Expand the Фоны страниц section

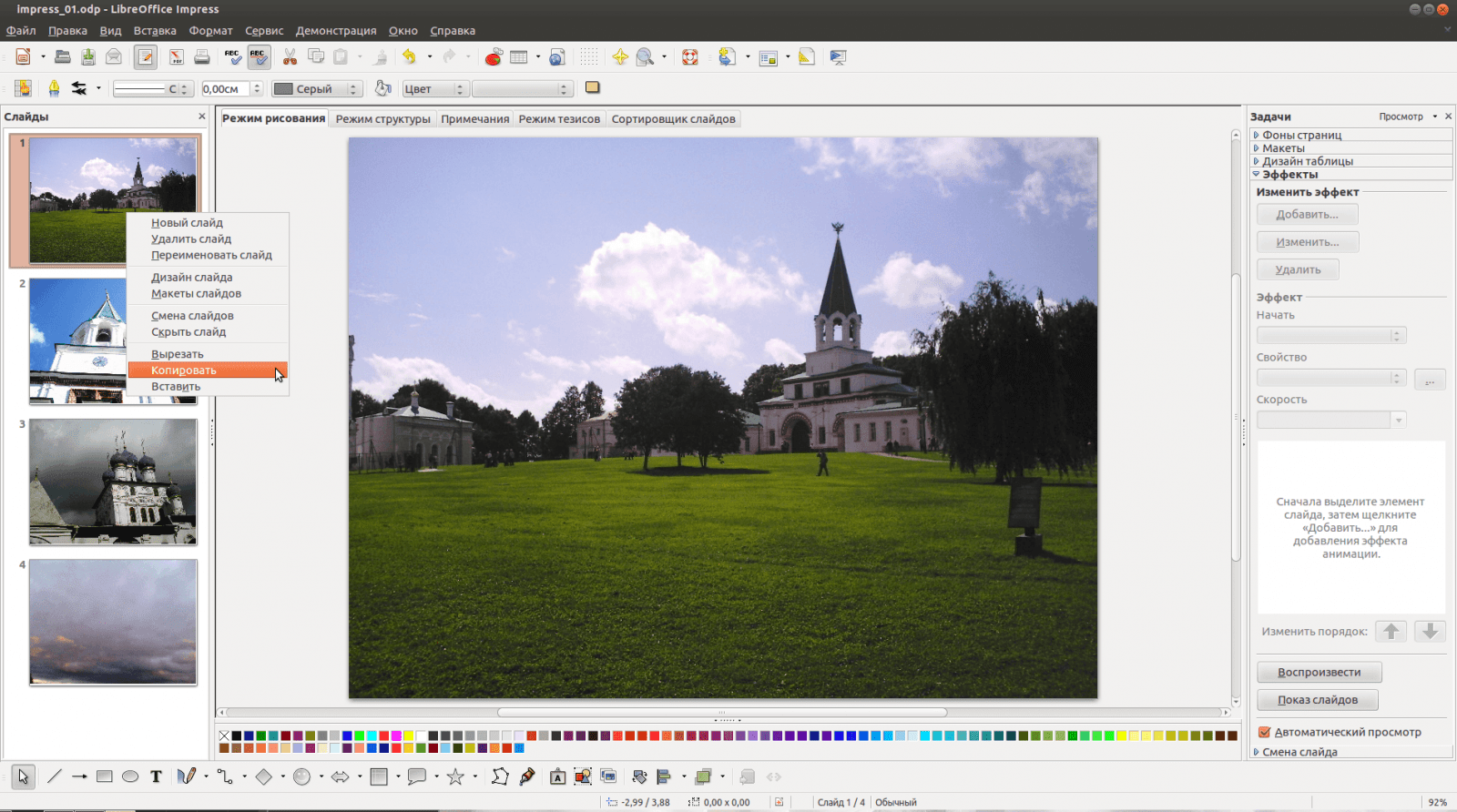coord(1352,135)
